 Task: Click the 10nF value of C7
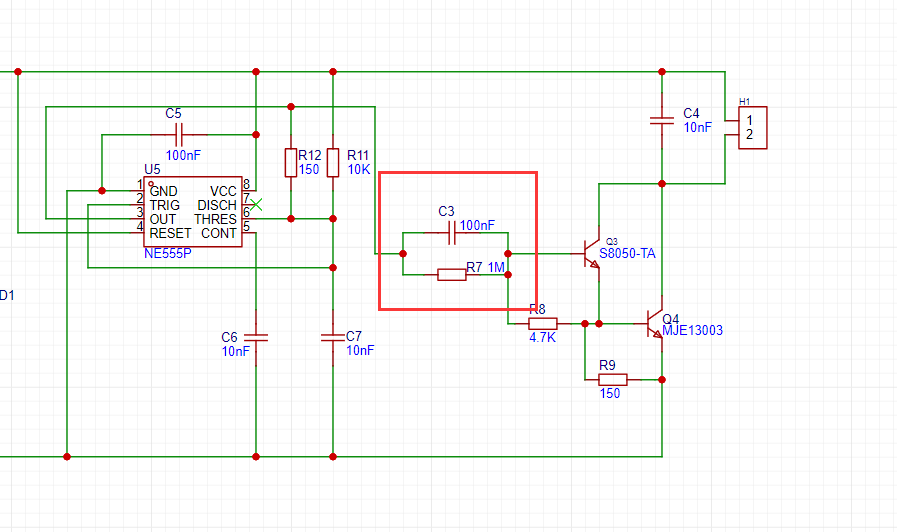coord(360,350)
